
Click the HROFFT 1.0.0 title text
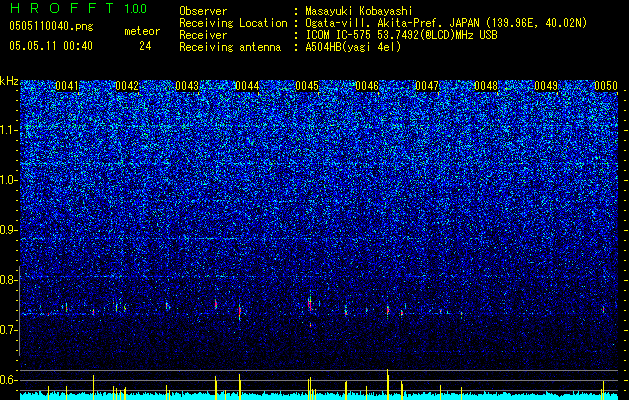tap(78, 8)
